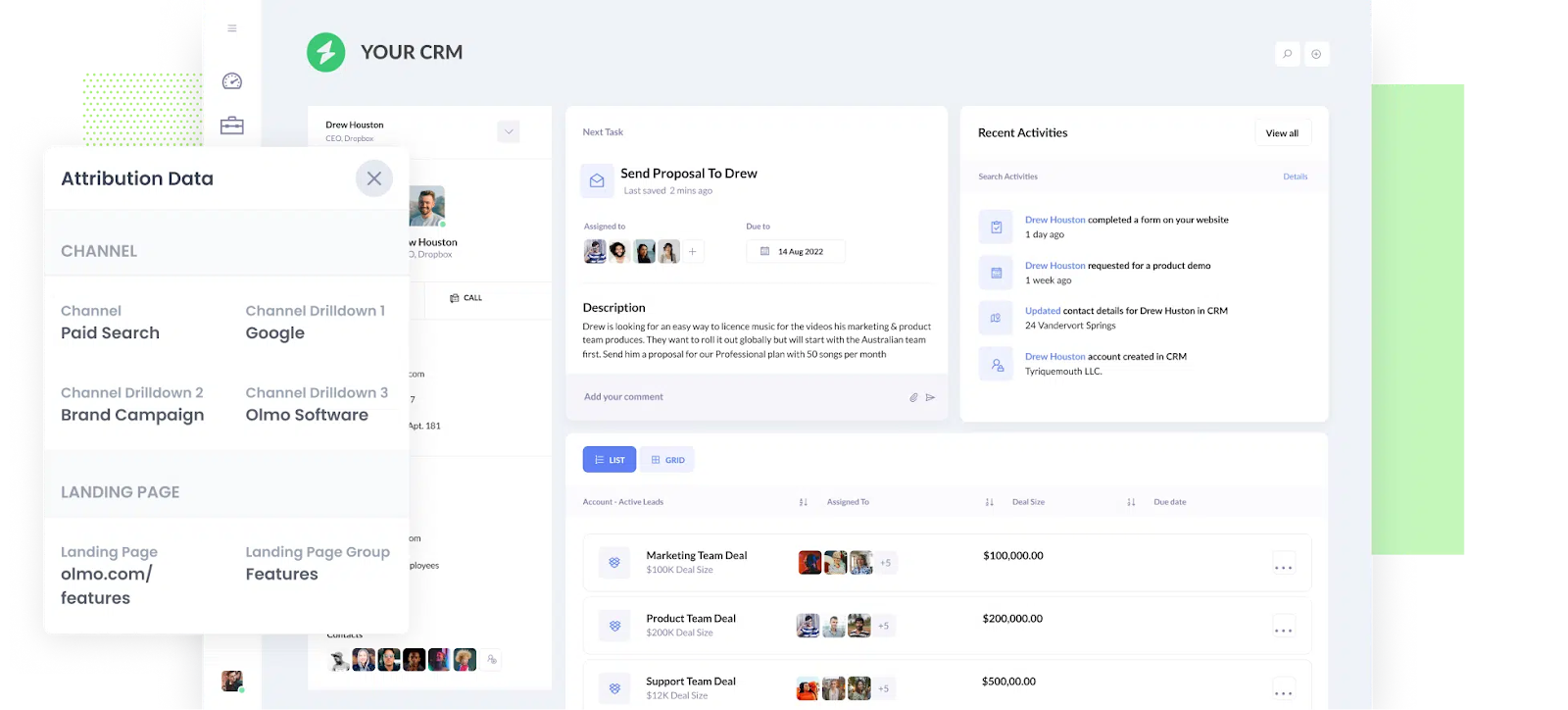Viewport: 1568px width, 710px height.
Task: Click the form completed activity icon
Action: click(x=996, y=228)
